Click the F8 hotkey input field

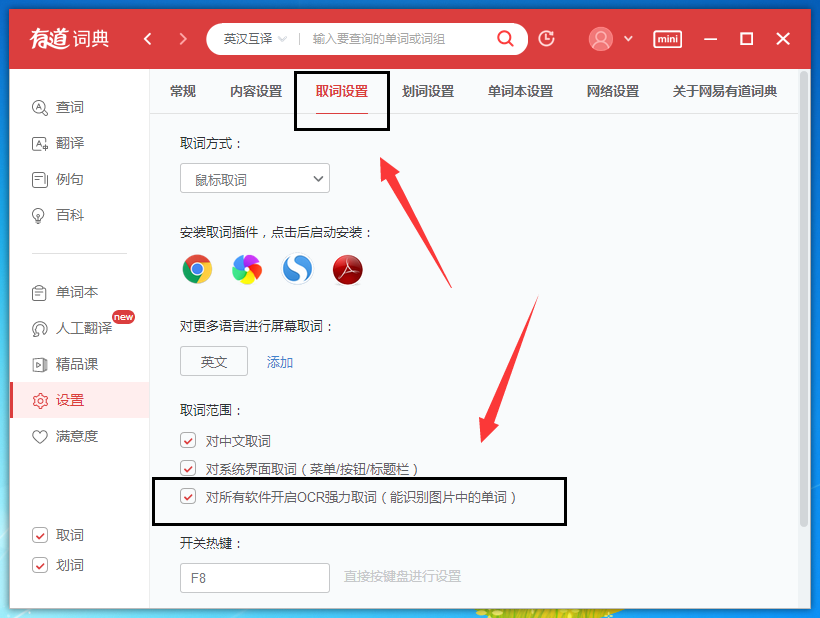(x=254, y=578)
